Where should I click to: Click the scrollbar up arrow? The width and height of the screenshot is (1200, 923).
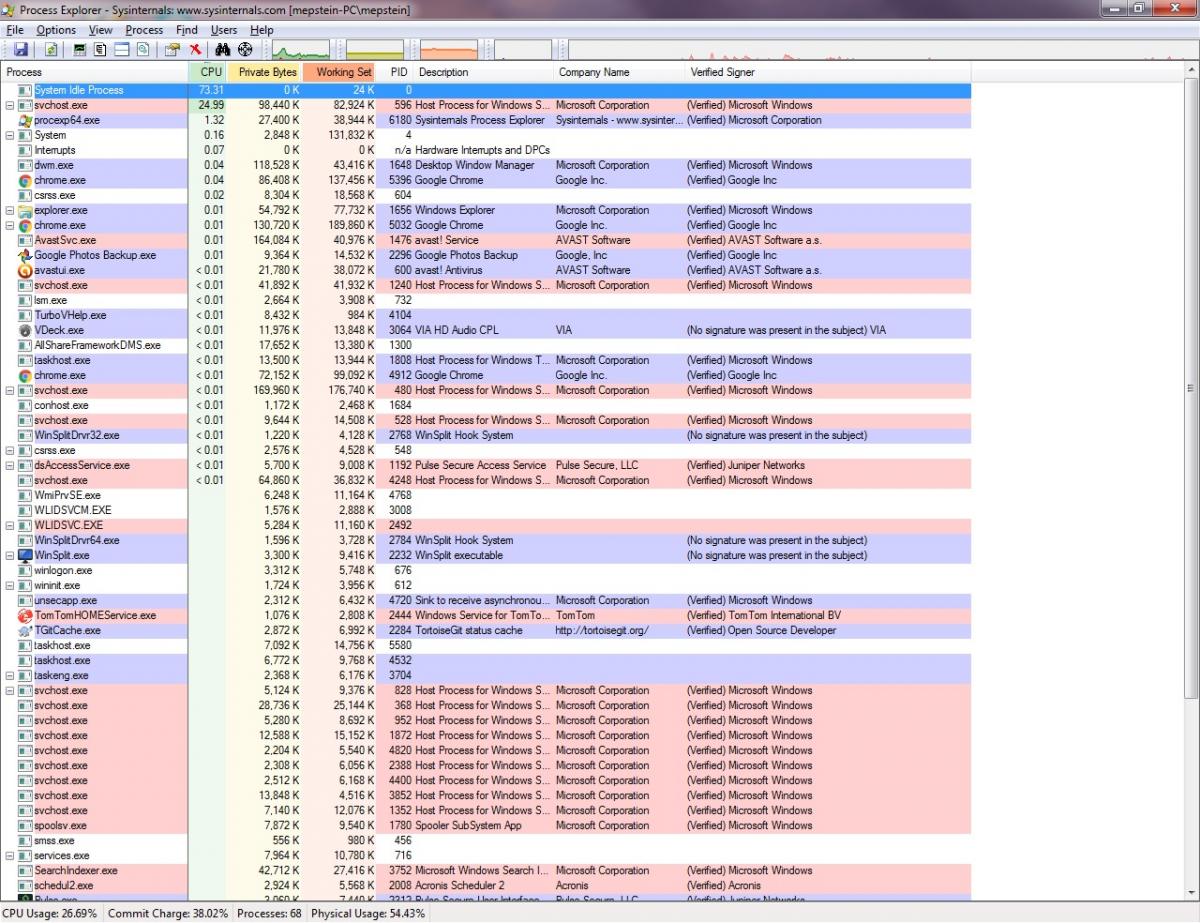coord(1191,71)
